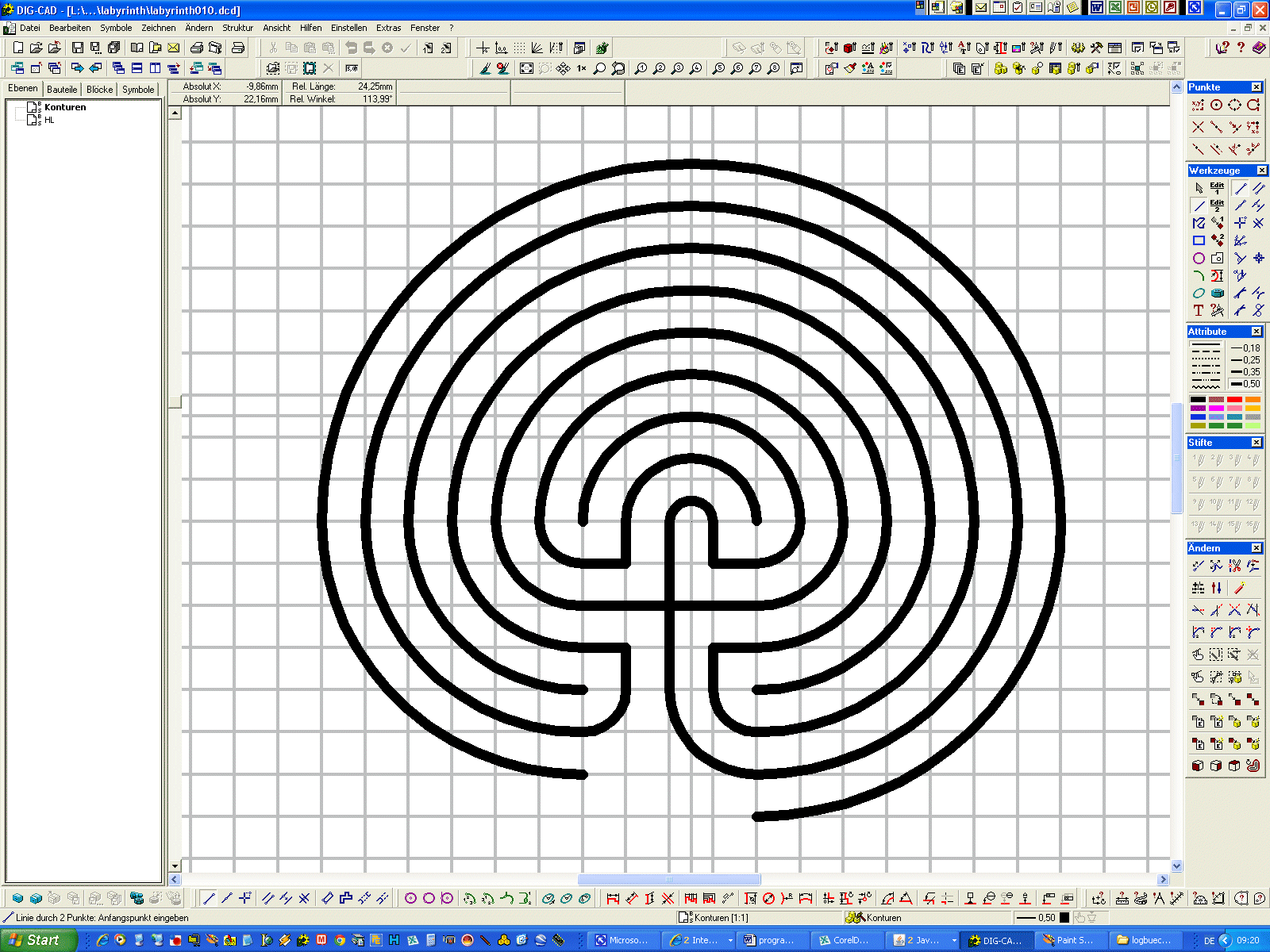Select line width 0,35
Image resolution: width=1270 pixels, height=952 pixels.
pyautogui.click(x=1245, y=372)
